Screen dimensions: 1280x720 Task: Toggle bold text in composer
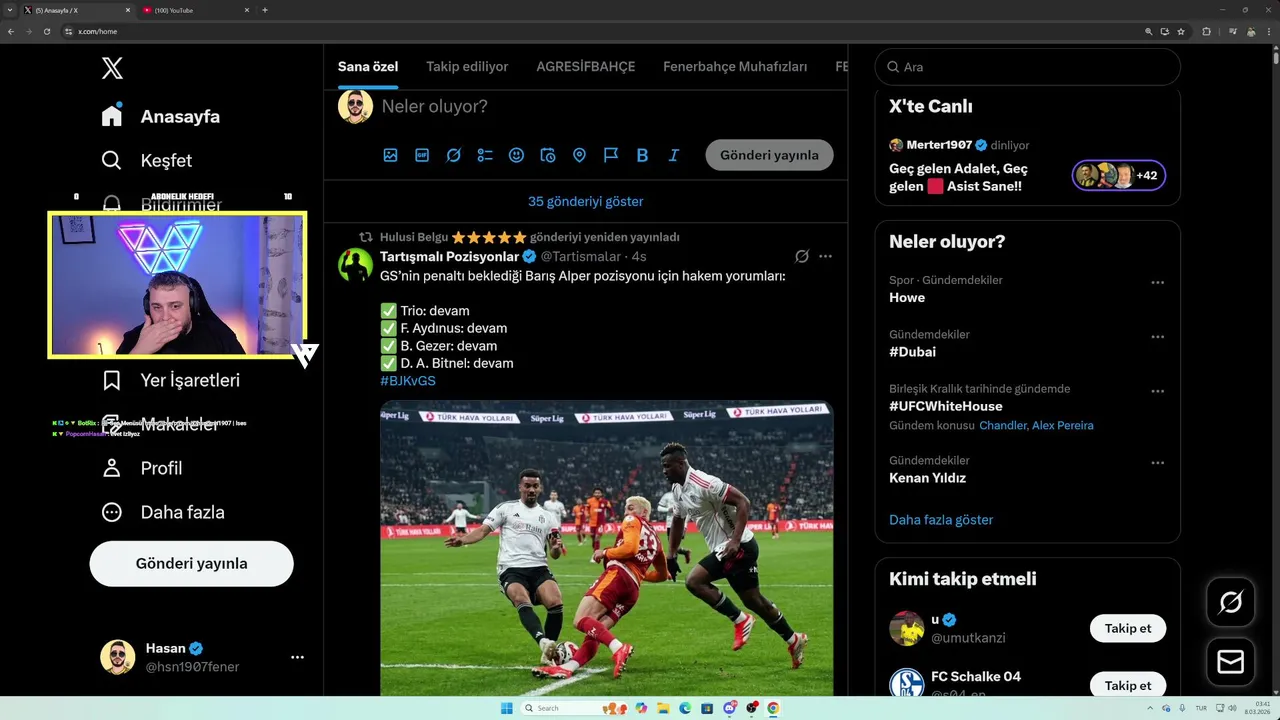(x=642, y=155)
